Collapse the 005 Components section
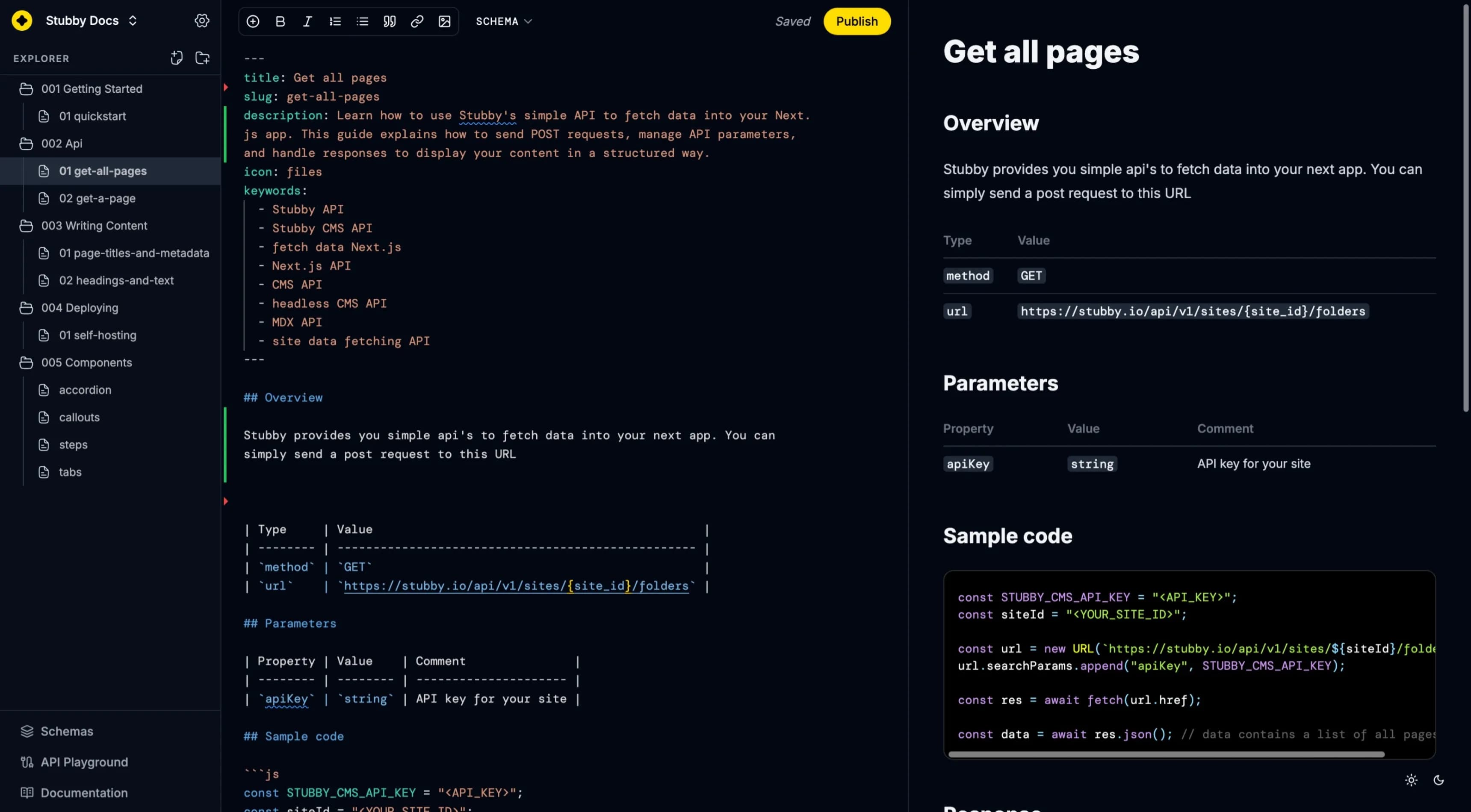Viewport: 1471px width, 812px height. (x=27, y=362)
